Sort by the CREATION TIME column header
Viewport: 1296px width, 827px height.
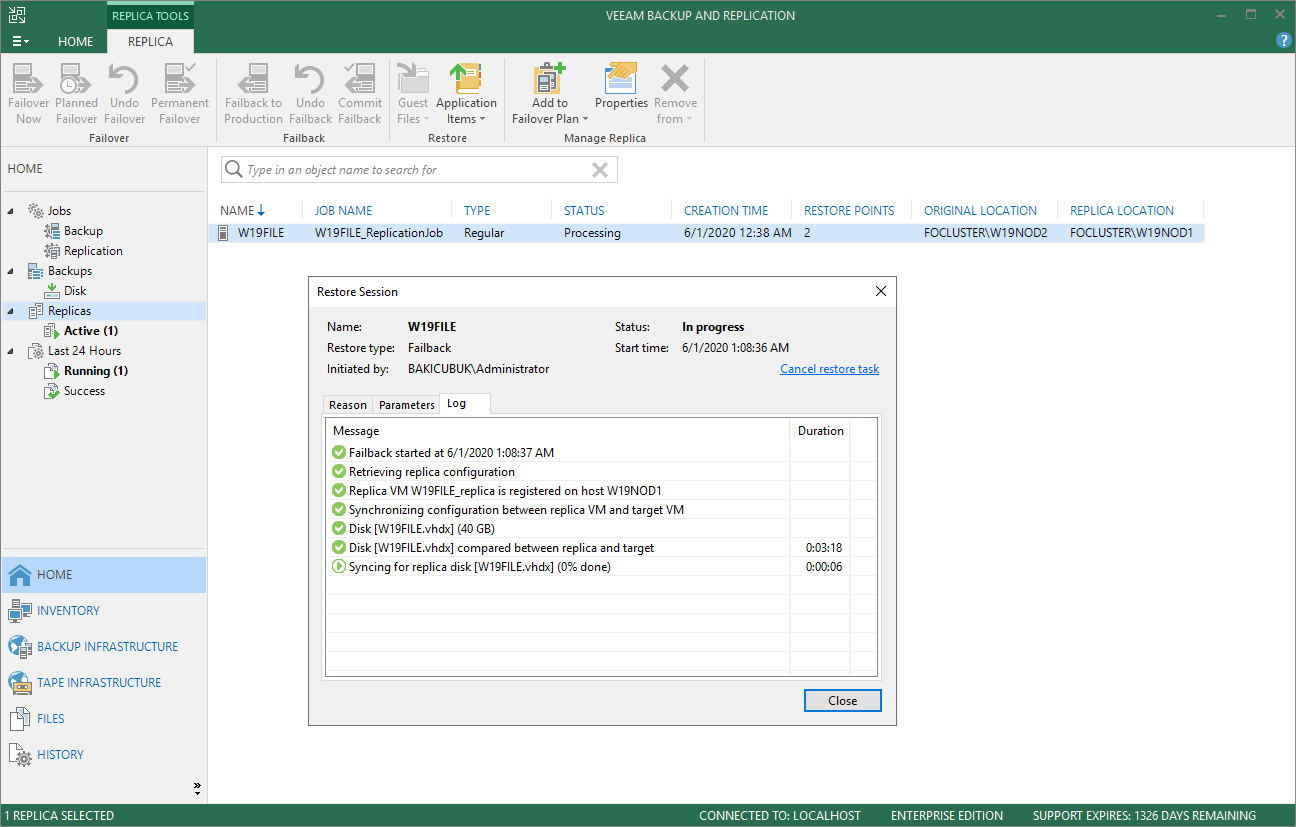[726, 211]
